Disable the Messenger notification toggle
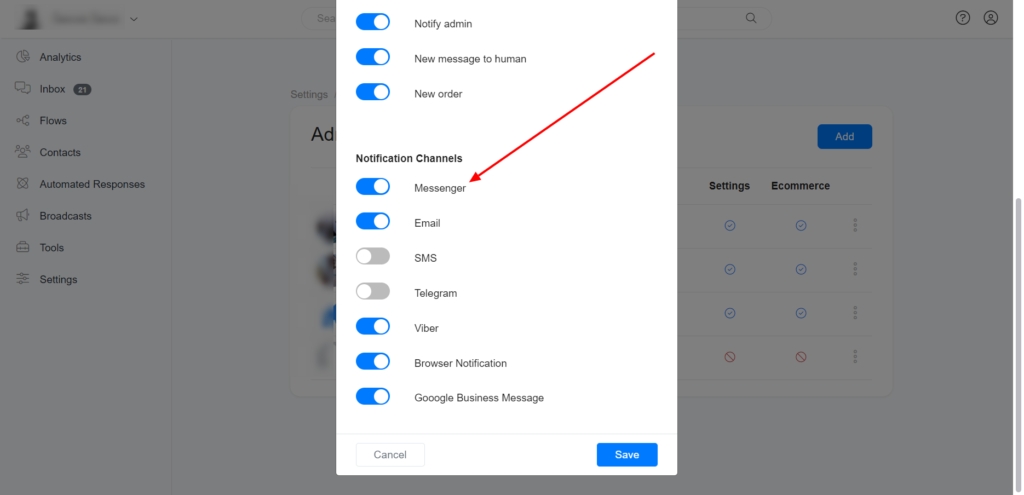 (373, 187)
